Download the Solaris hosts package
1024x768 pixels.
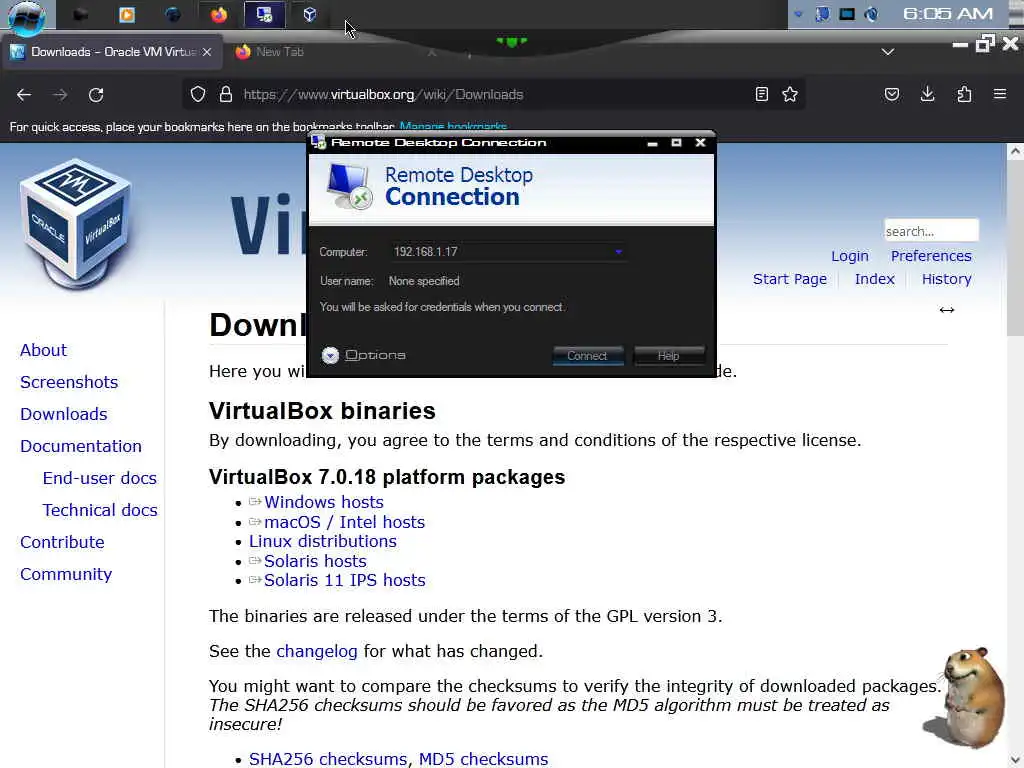315,561
